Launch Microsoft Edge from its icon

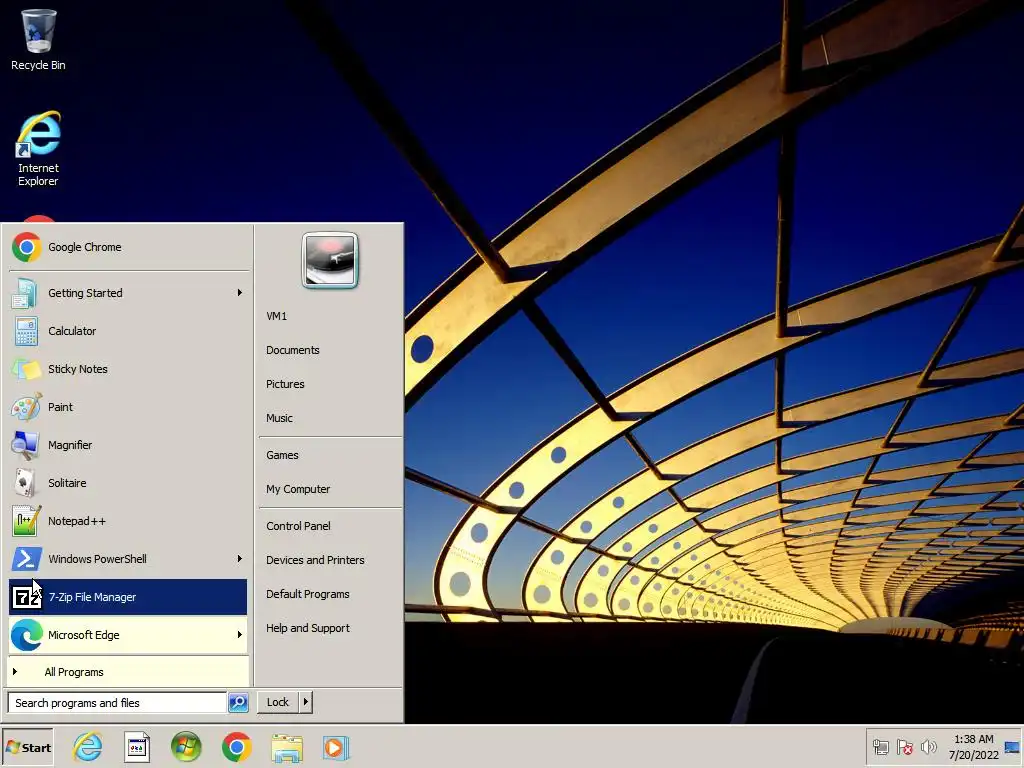tap(26, 635)
